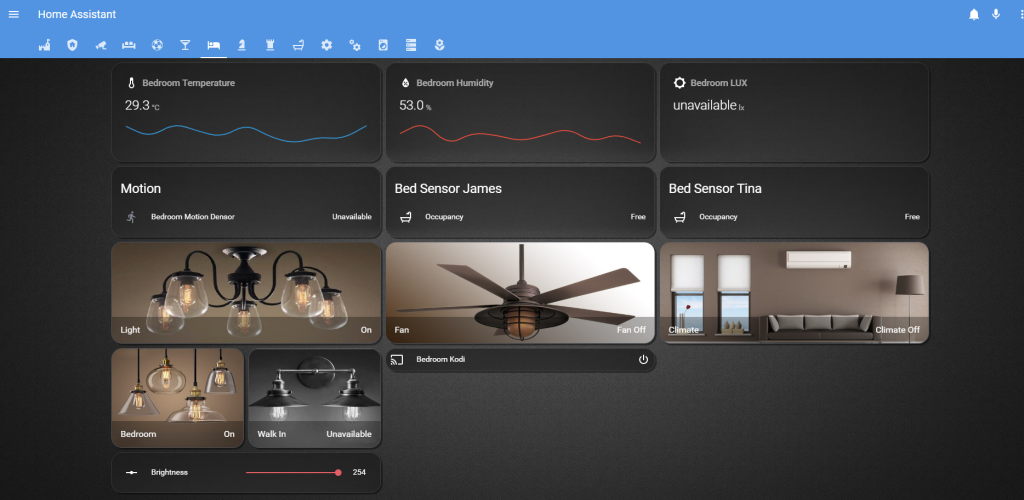Click the thermometer icon on temperature card
Image resolution: width=1024 pixels, height=500 pixels.
click(131, 83)
